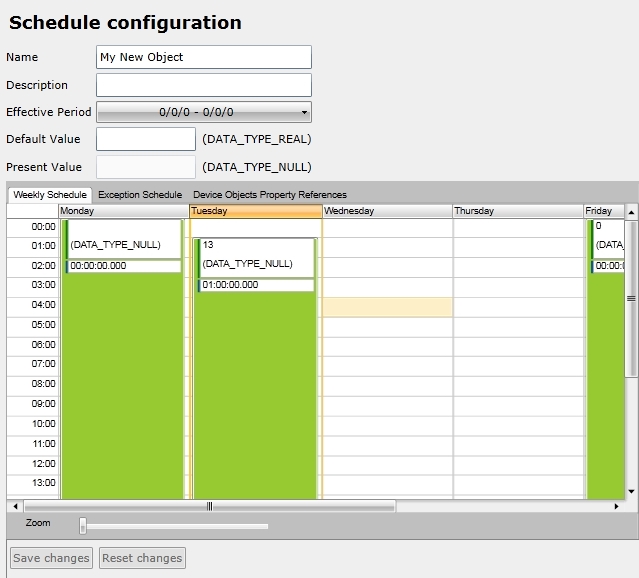
Task: Click the Reset changes button
Action: pyautogui.click(x=142, y=558)
